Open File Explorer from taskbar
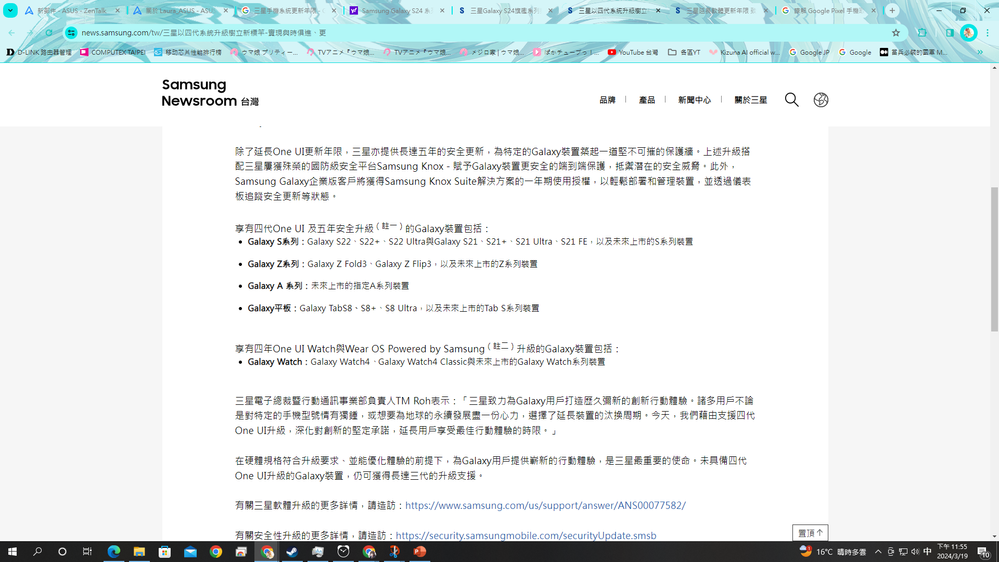 (x=139, y=552)
